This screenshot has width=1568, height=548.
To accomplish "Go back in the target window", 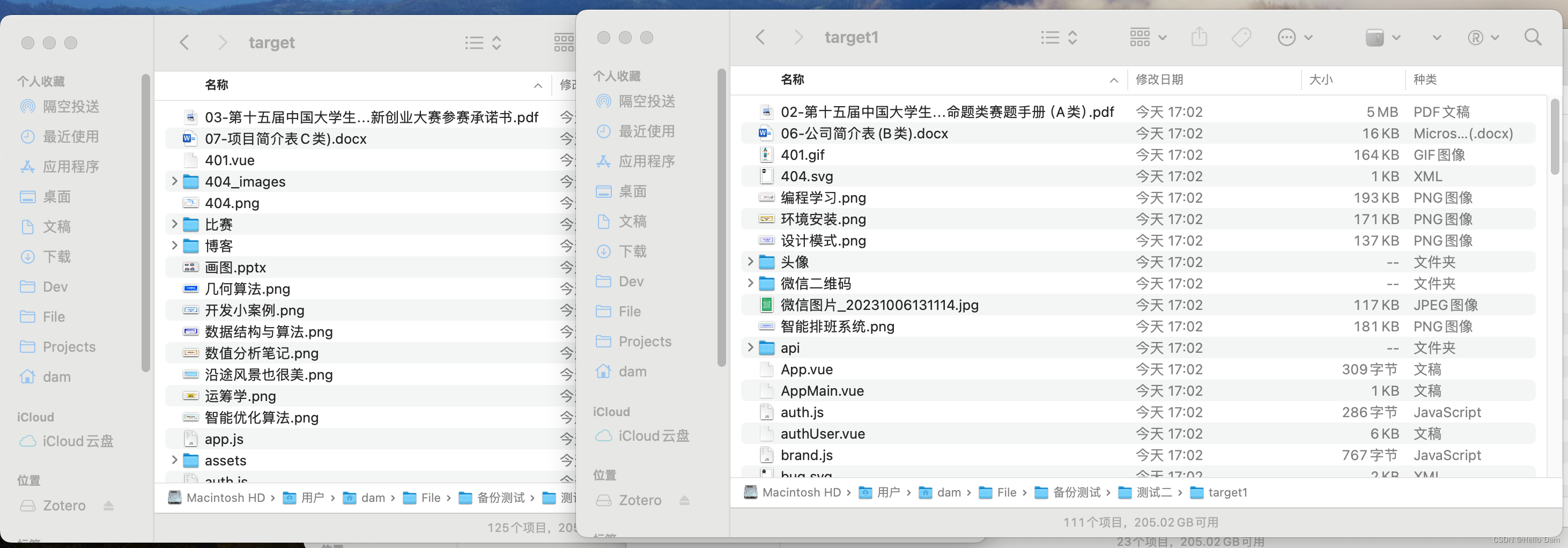I will pyautogui.click(x=184, y=42).
